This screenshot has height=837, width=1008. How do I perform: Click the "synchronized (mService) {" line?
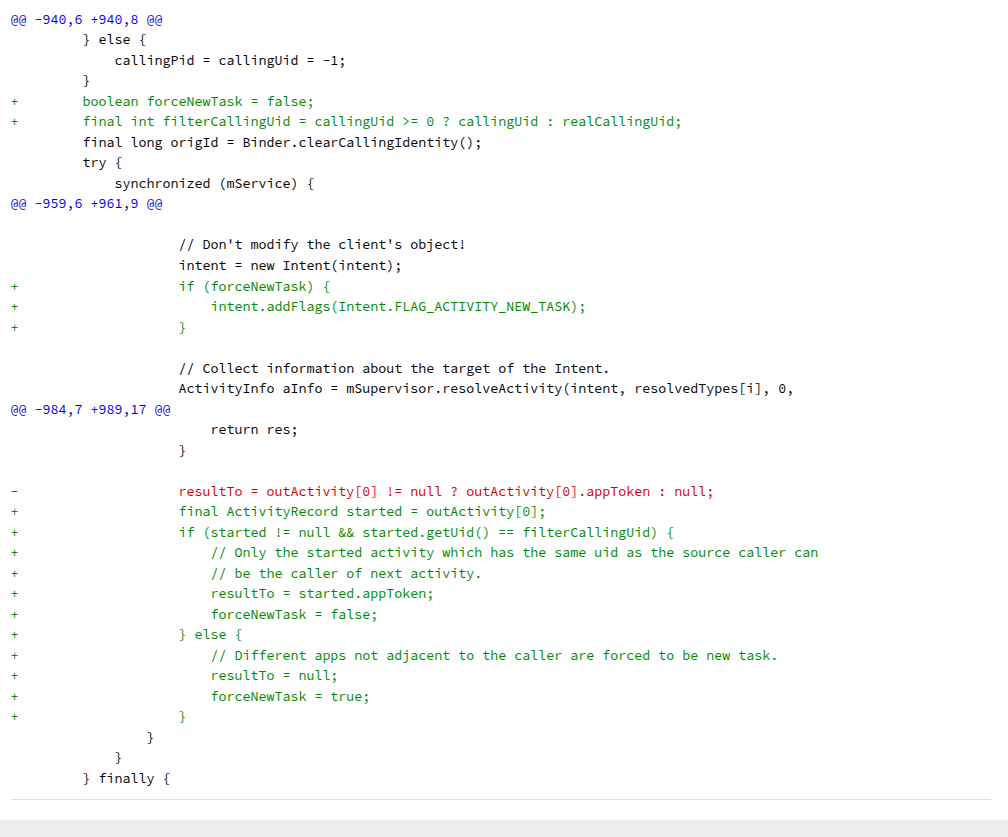214,183
